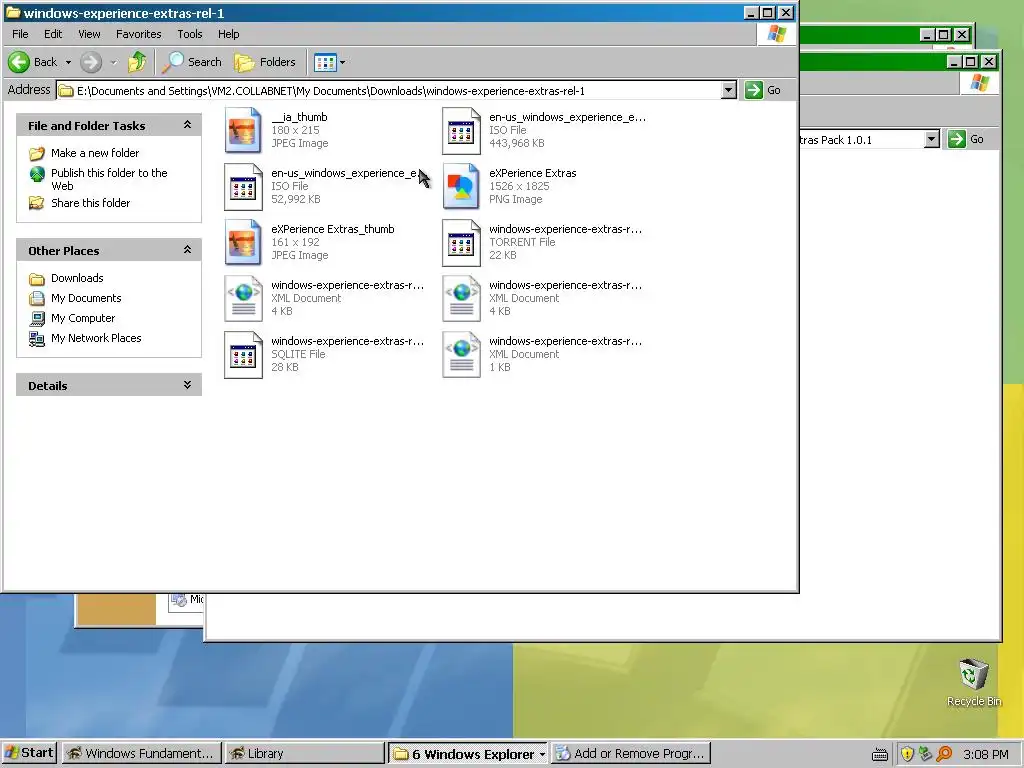Click Share this folder link
This screenshot has width=1024, height=768.
coord(91,203)
